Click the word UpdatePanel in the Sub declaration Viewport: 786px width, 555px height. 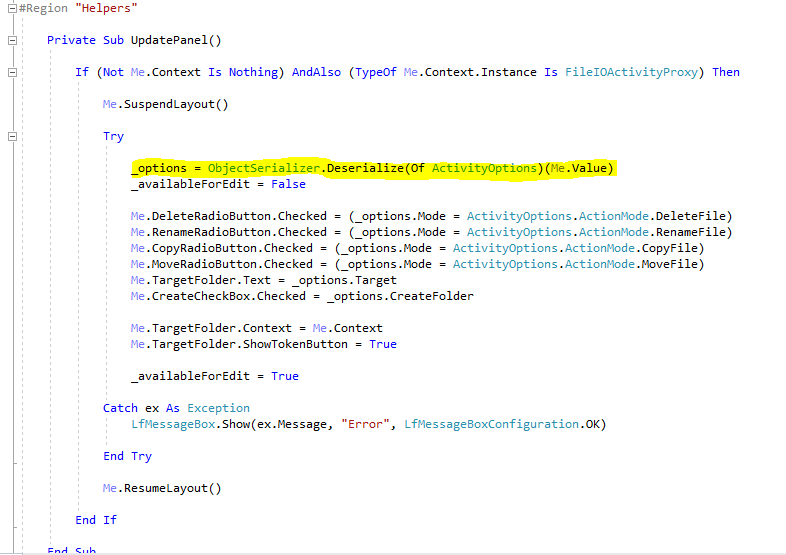(168, 40)
